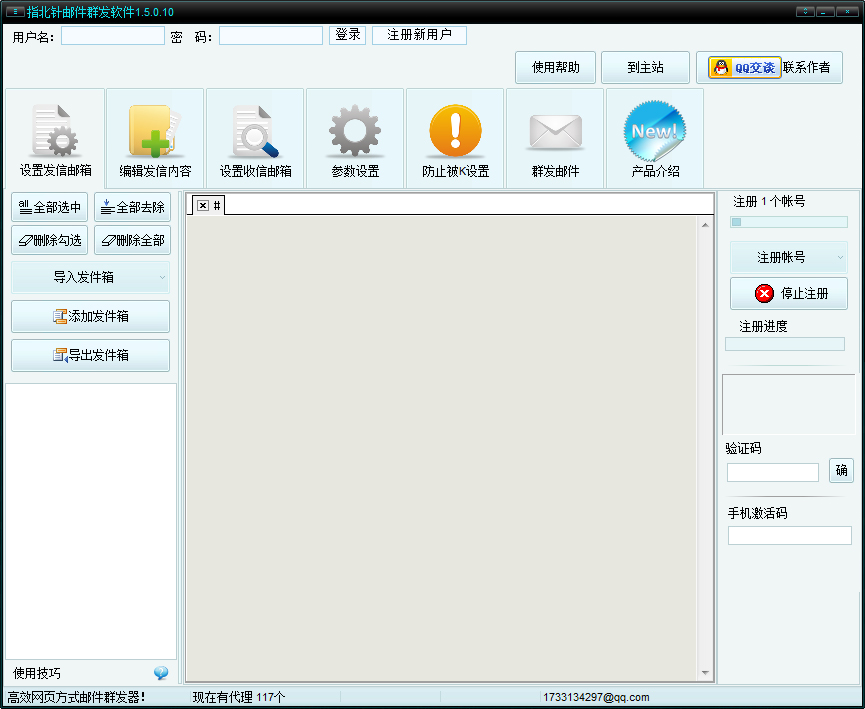Viewport: 865px width, 709px height.
Task: Click the 验证码 input box
Action: [x=772, y=472]
